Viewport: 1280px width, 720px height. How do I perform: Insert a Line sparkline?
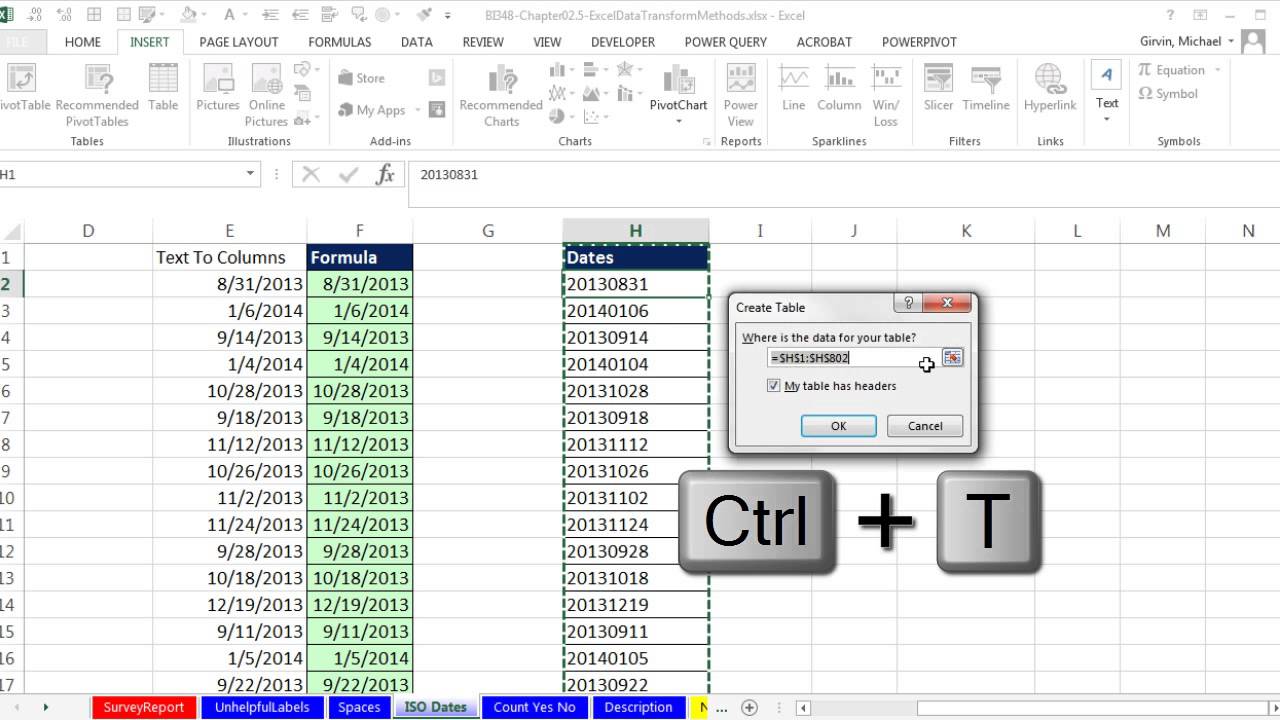pos(794,88)
